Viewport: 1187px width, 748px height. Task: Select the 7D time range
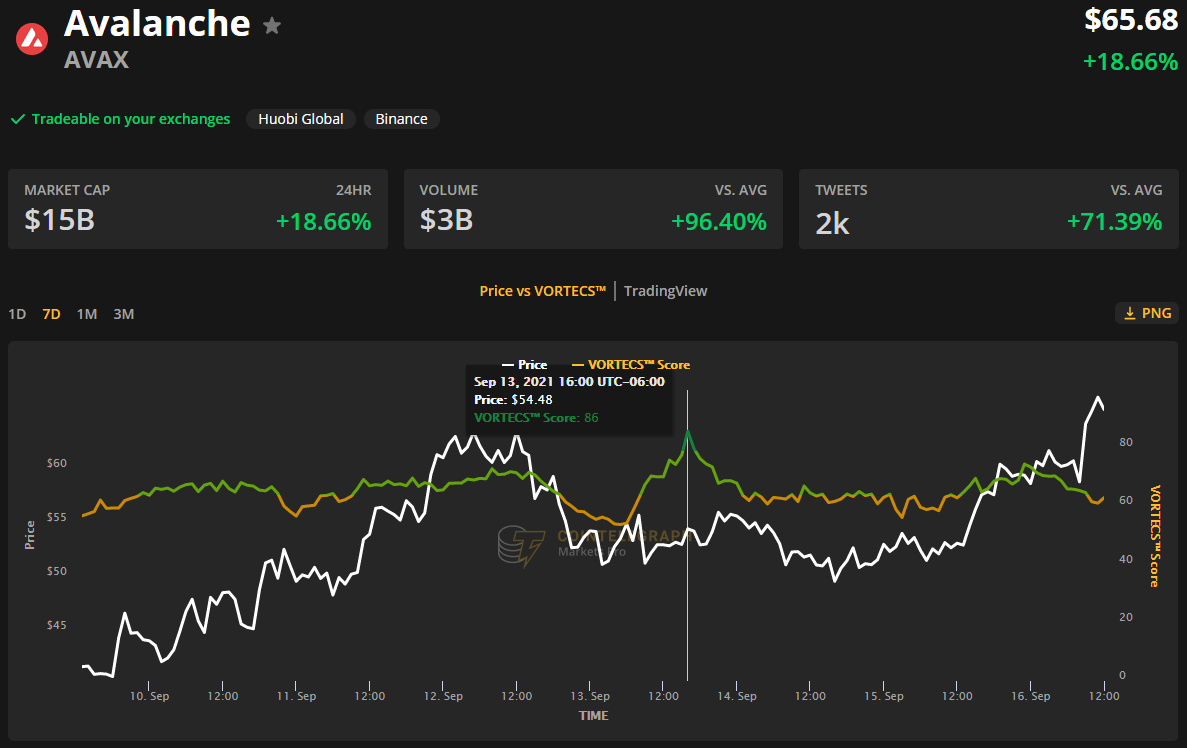(51, 314)
